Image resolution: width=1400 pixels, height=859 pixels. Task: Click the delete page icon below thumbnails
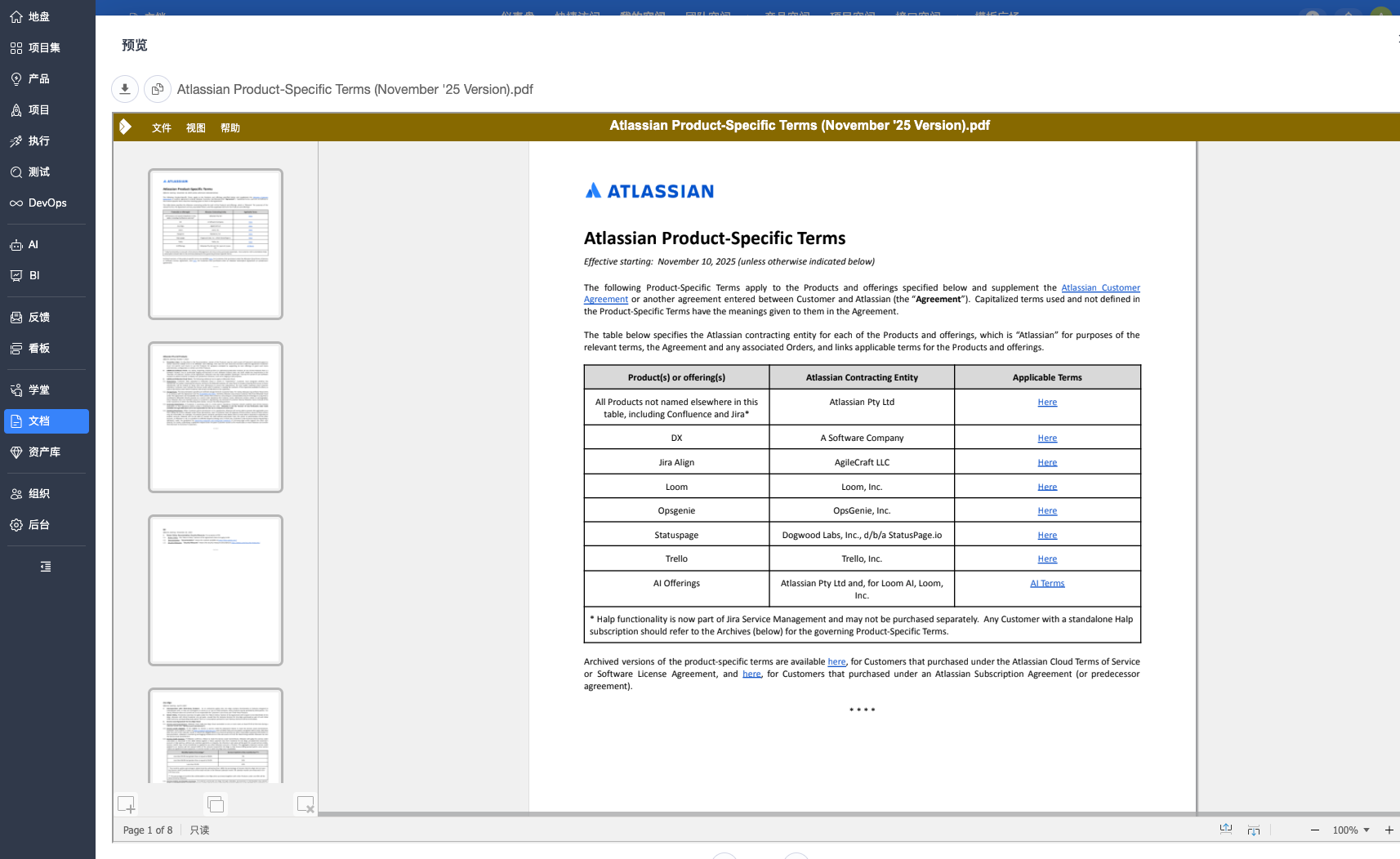305,804
